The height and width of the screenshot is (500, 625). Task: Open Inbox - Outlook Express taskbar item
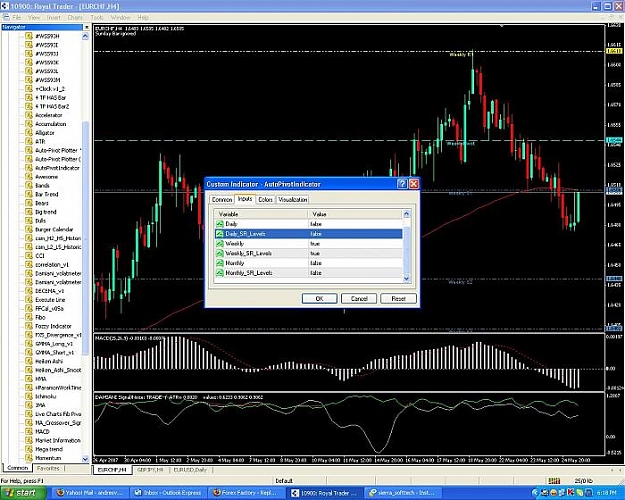pos(169,493)
